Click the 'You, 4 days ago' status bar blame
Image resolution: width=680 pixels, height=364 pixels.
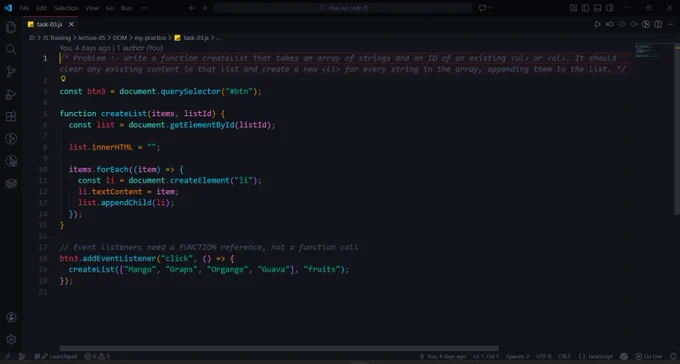click(442, 356)
